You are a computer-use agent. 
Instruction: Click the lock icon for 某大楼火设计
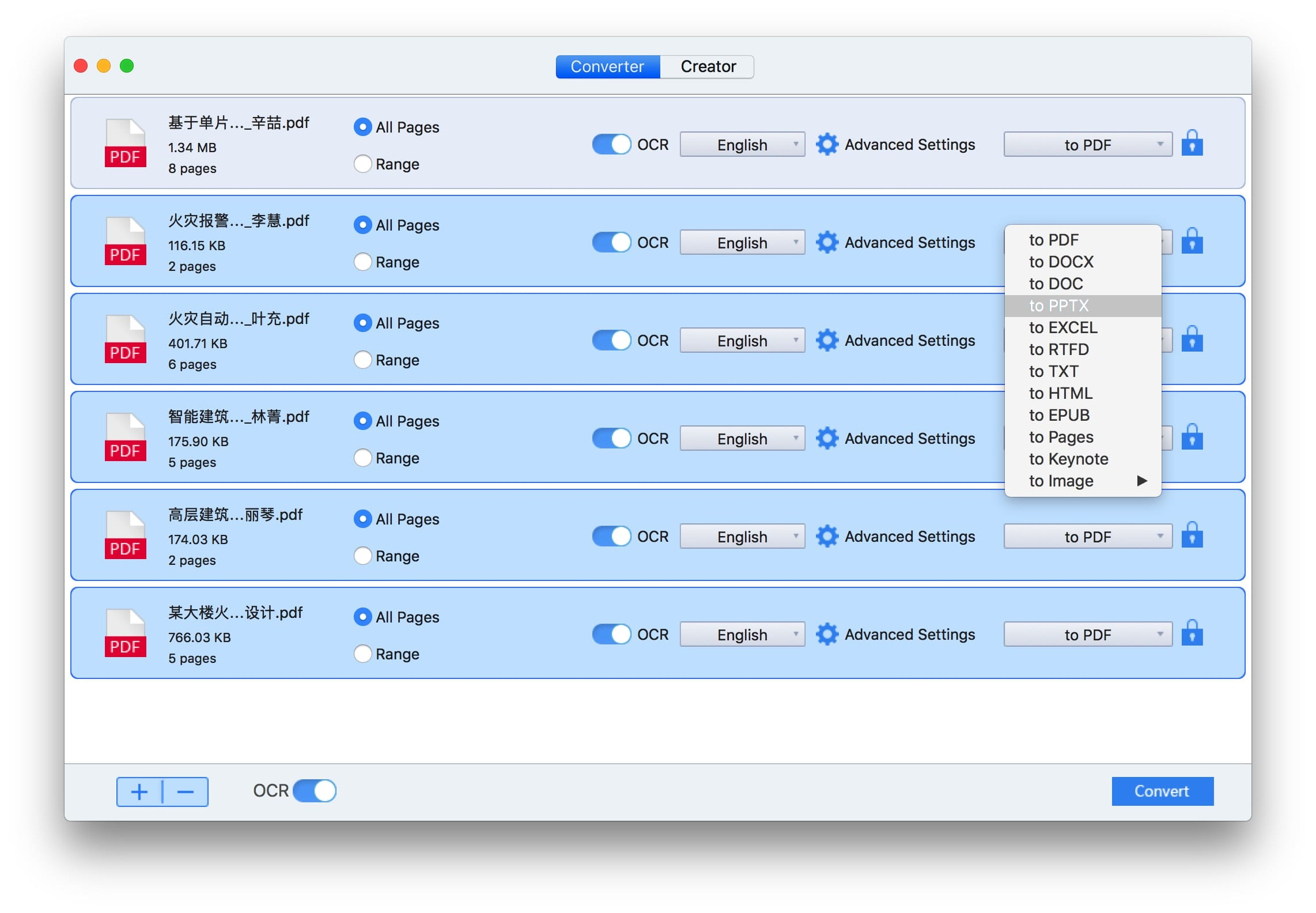[1192, 634]
